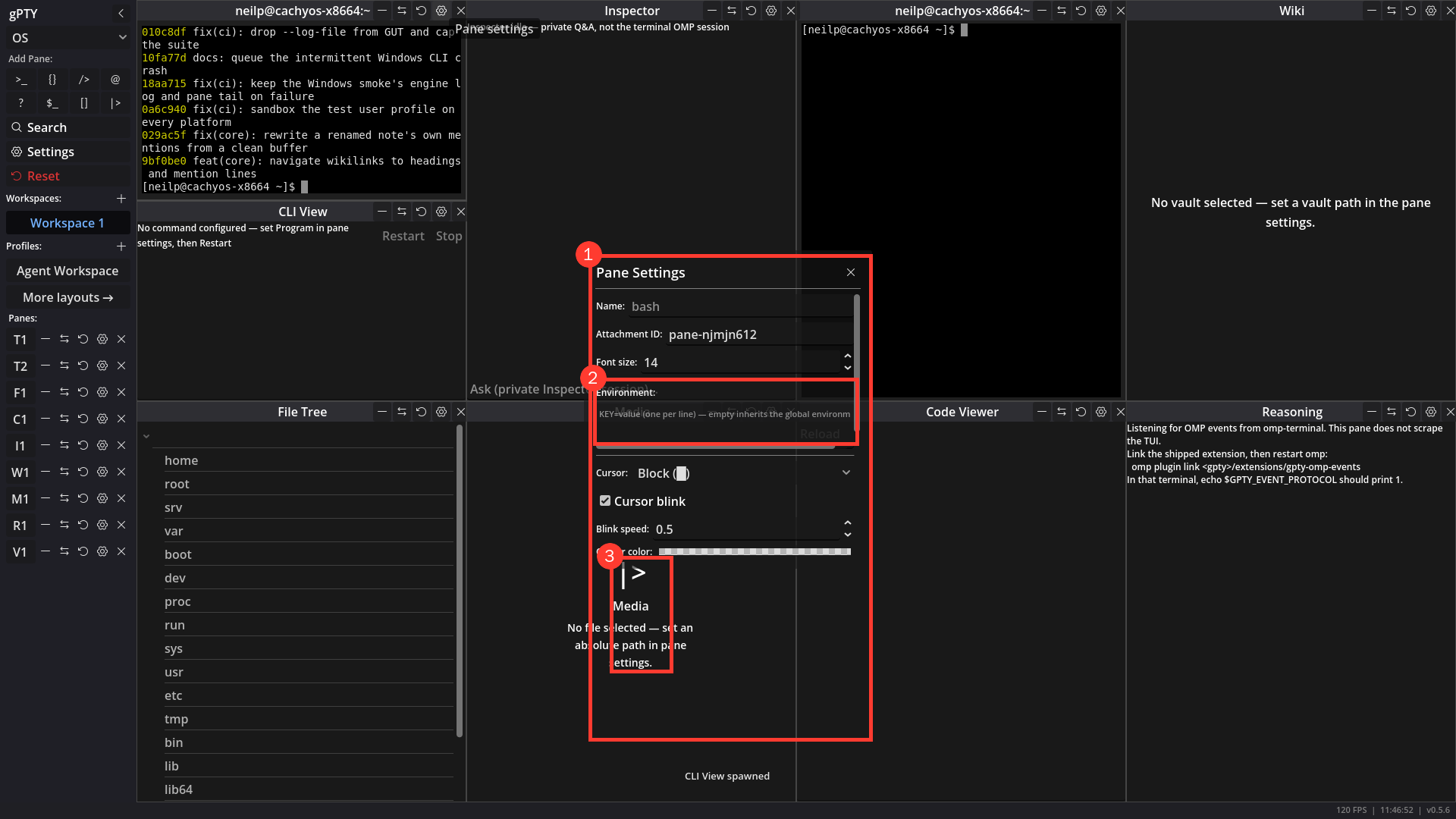The image size is (1456, 819).
Task: Reload the Inspector pane via header icon
Action: pos(752,11)
